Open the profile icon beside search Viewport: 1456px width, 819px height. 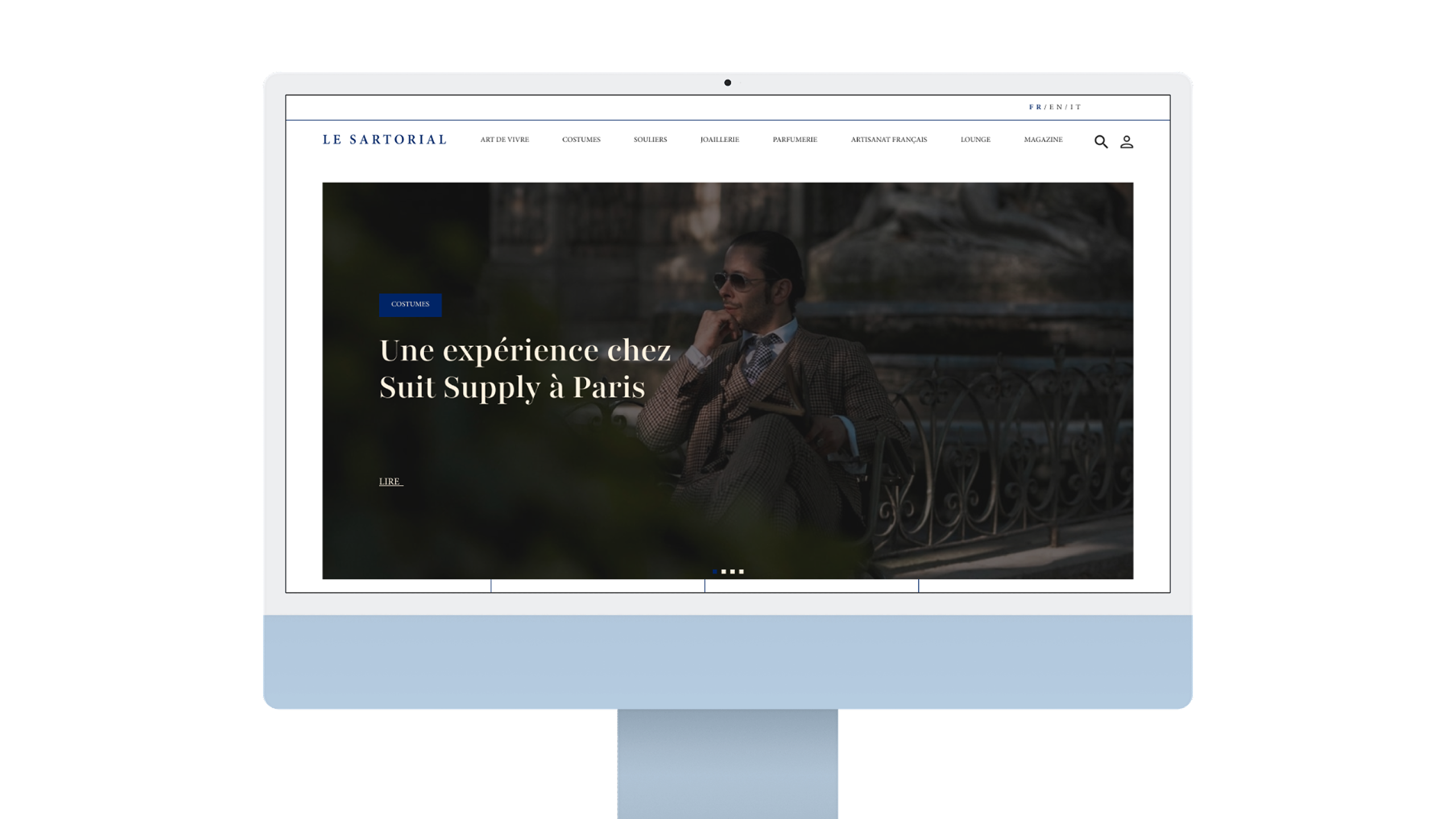tap(1127, 142)
